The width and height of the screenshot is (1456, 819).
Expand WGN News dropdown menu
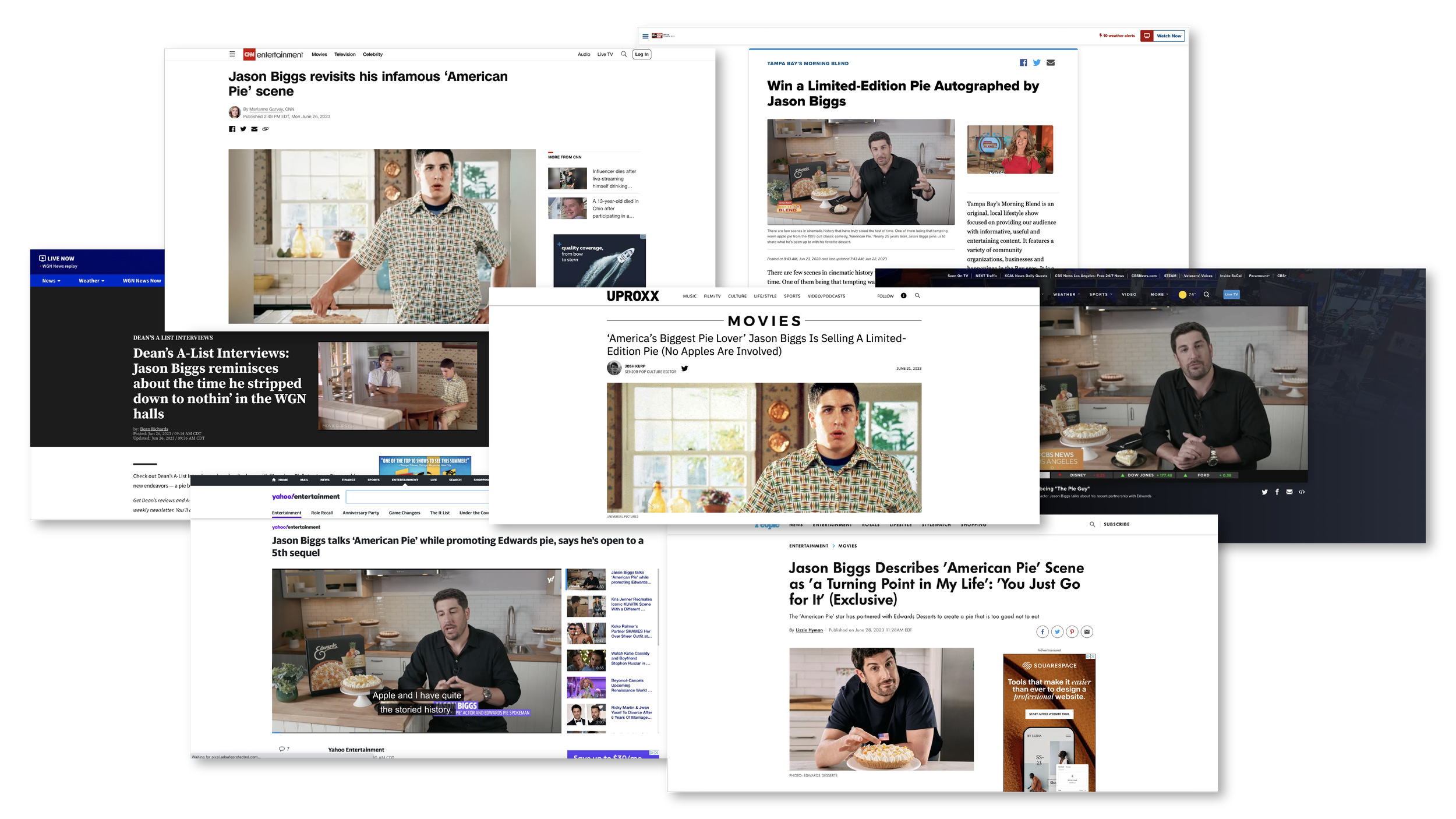51,281
